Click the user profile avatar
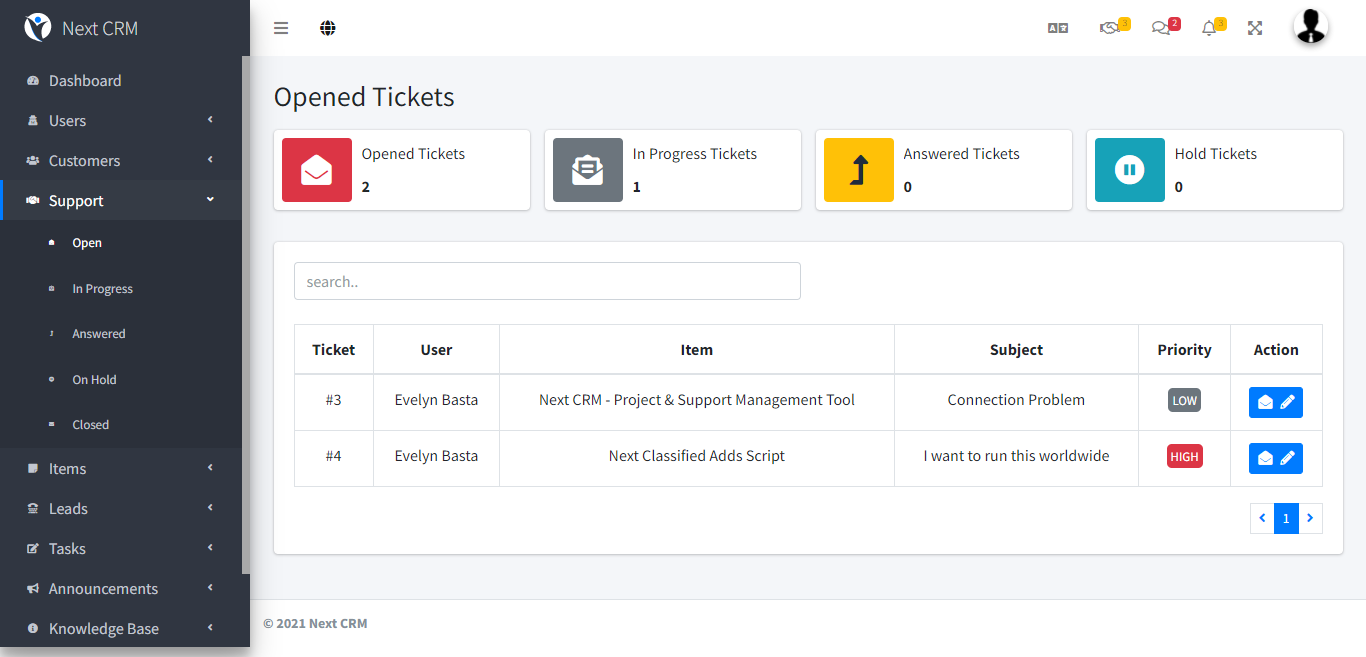The height and width of the screenshot is (657, 1366). pyautogui.click(x=1311, y=27)
